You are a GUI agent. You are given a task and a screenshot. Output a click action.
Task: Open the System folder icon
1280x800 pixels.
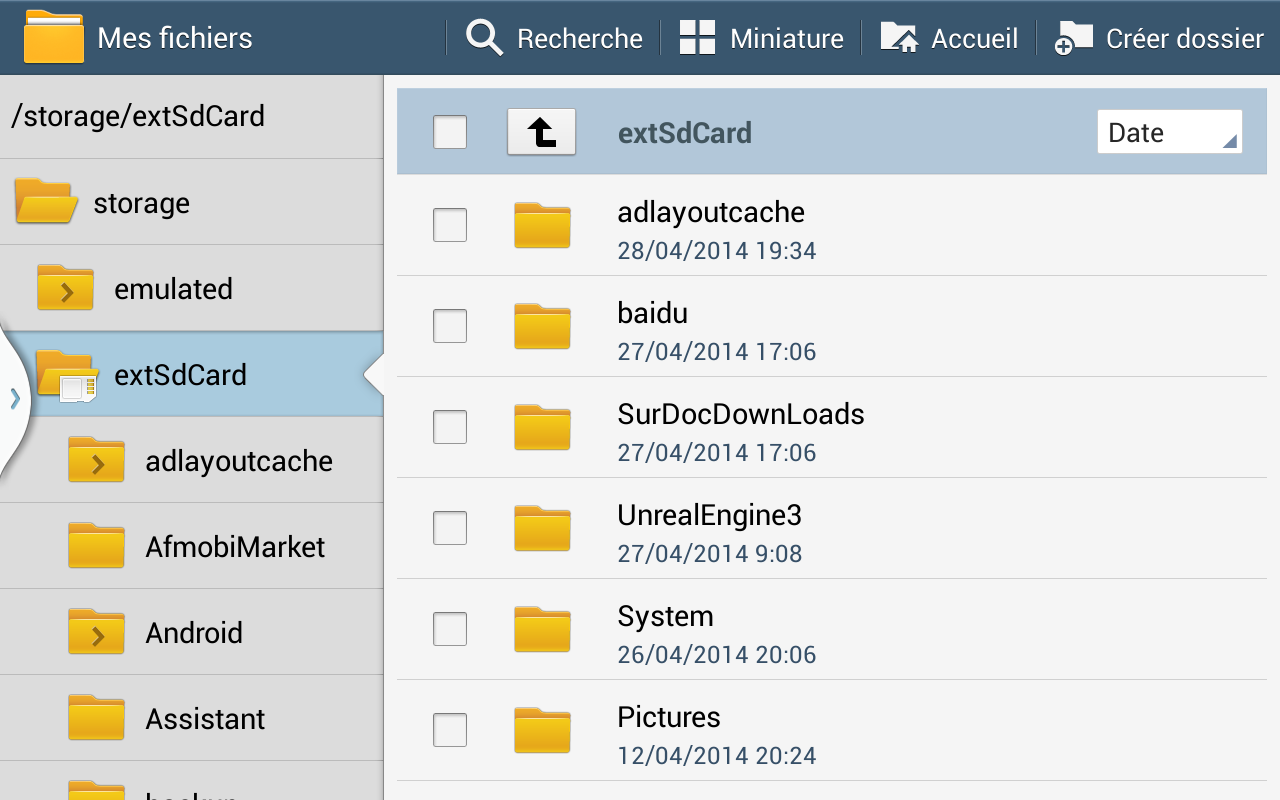(542, 629)
